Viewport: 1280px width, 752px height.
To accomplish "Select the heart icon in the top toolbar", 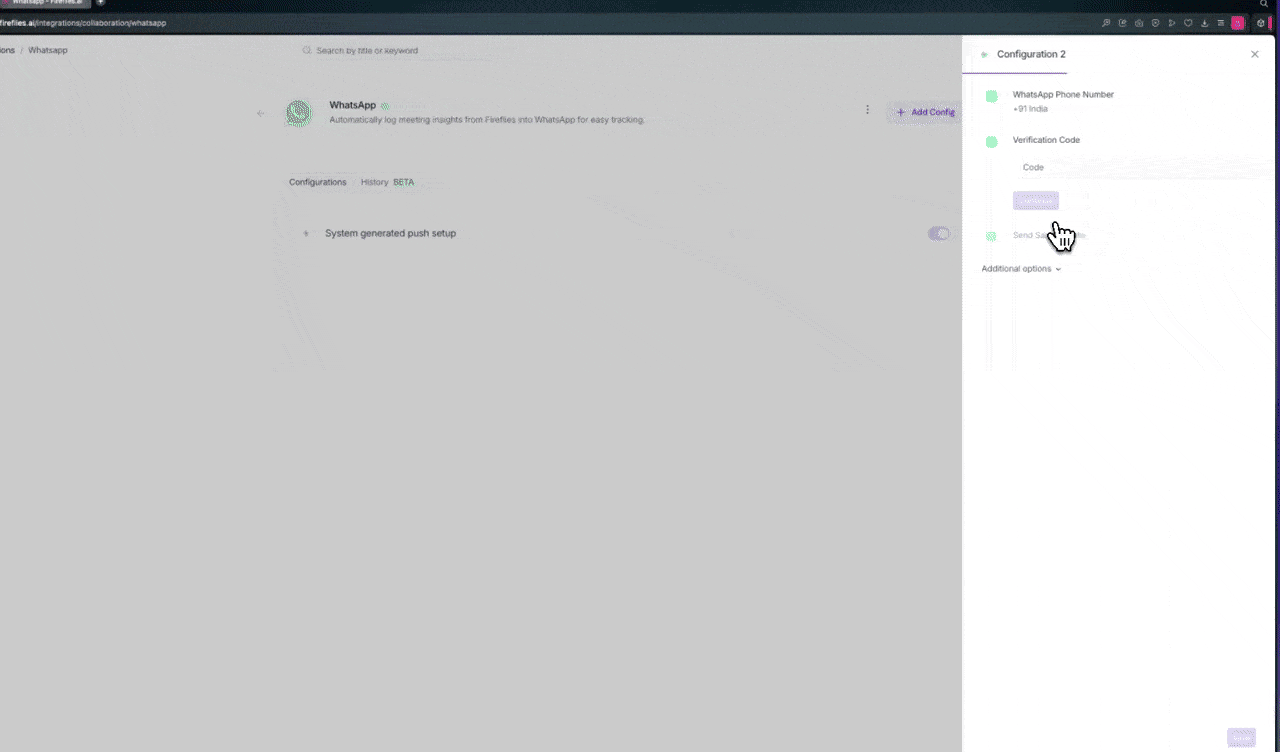I will pyautogui.click(x=1189, y=23).
